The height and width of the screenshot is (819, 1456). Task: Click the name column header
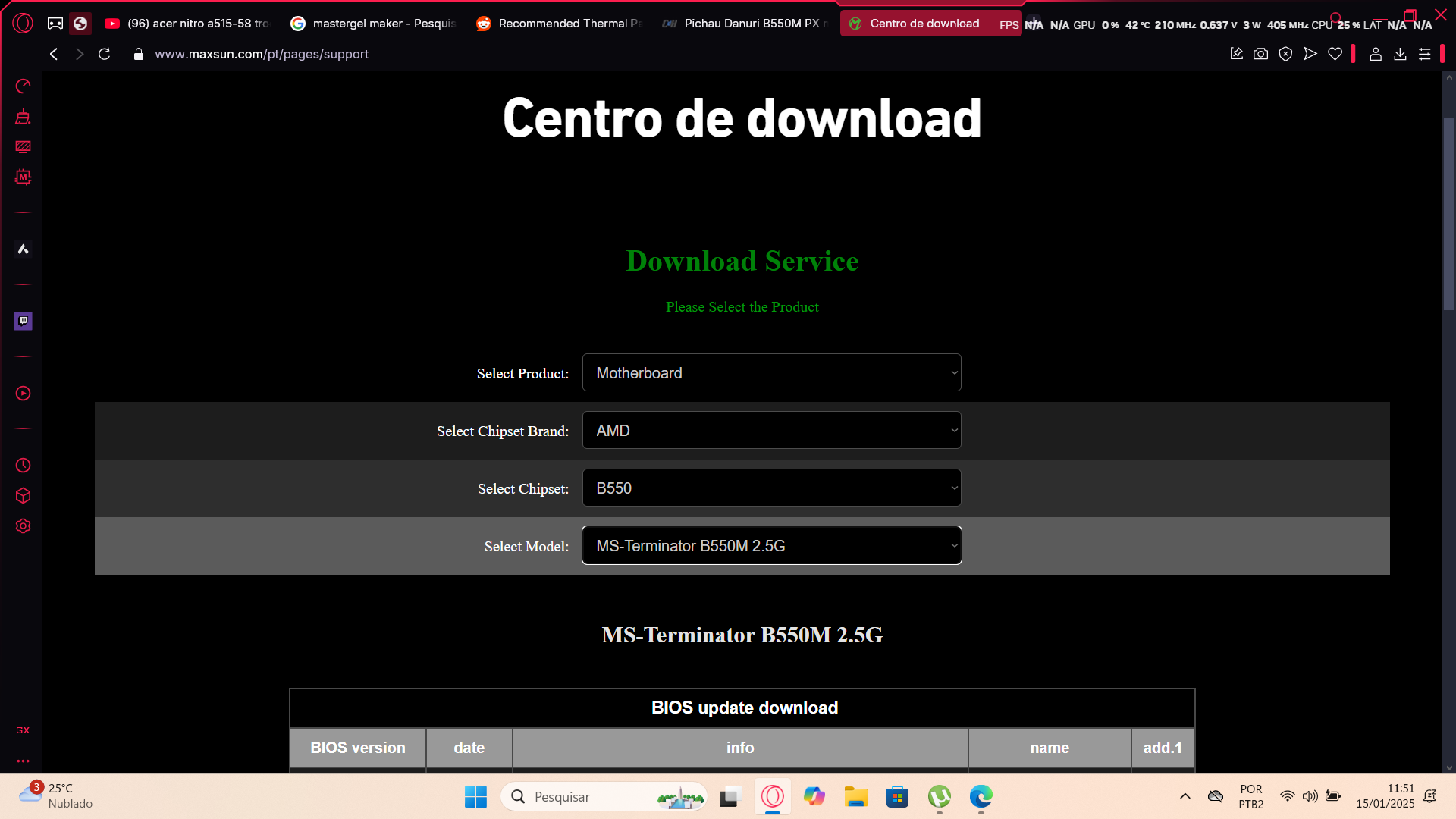point(1050,748)
